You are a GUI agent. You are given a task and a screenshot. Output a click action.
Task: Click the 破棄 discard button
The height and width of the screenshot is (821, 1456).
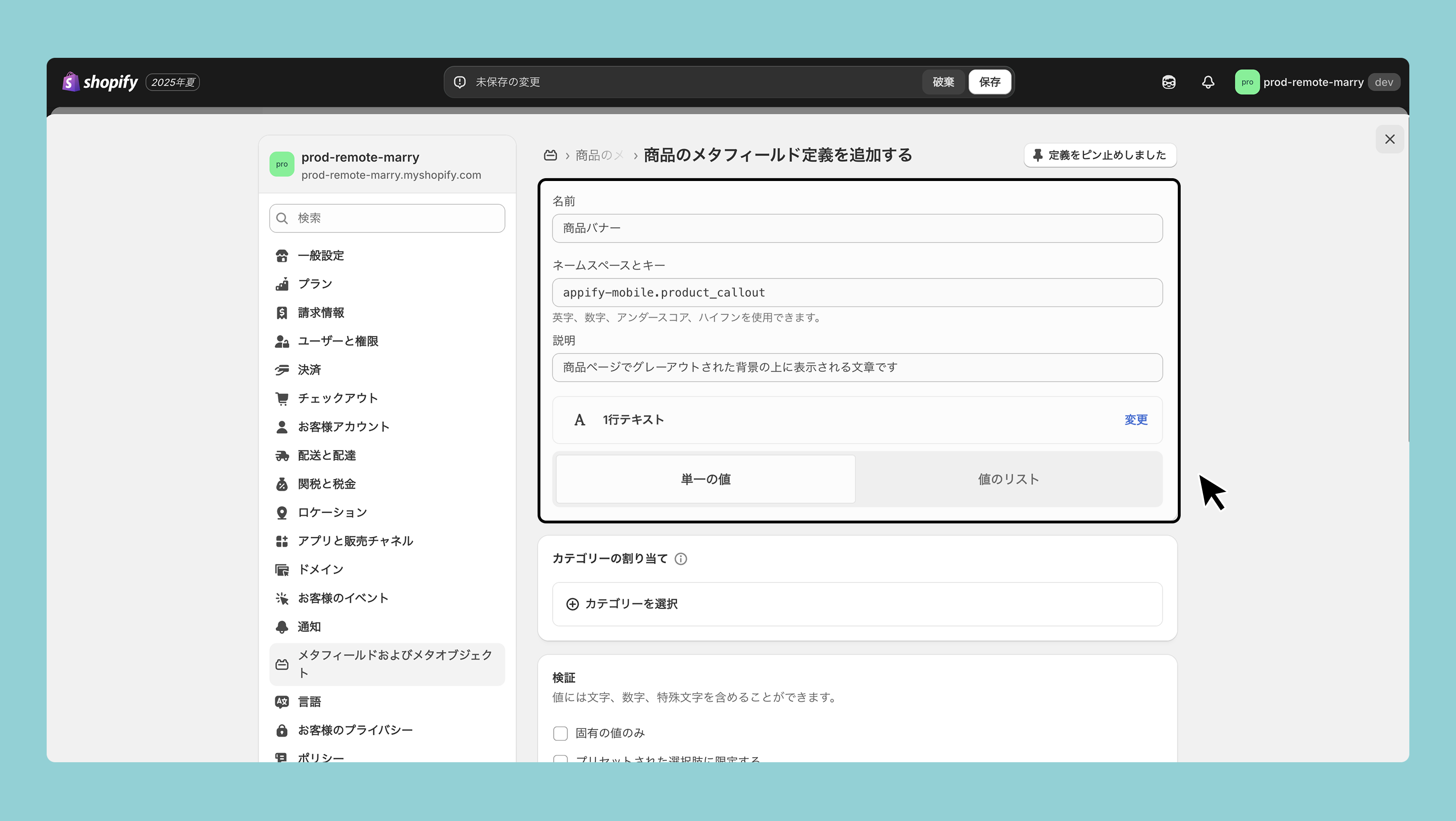click(x=943, y=82)
